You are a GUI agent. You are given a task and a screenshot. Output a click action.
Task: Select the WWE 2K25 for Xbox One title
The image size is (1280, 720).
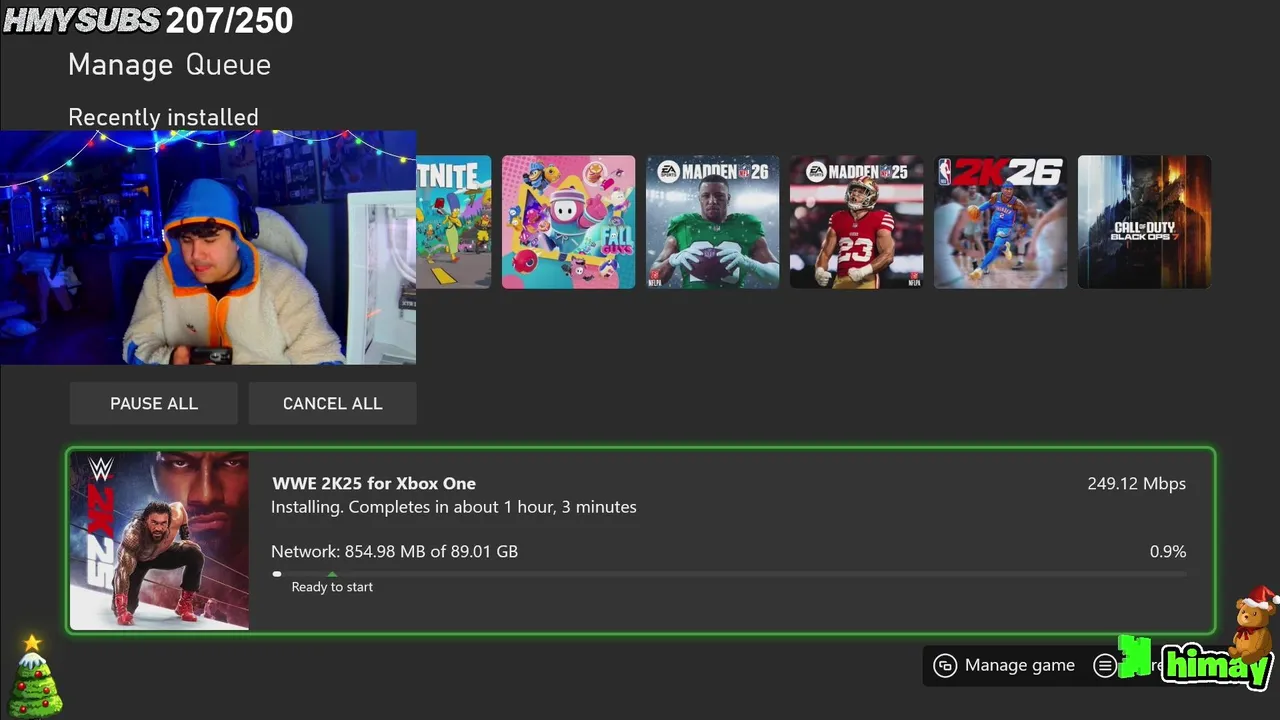coord(374,483)
